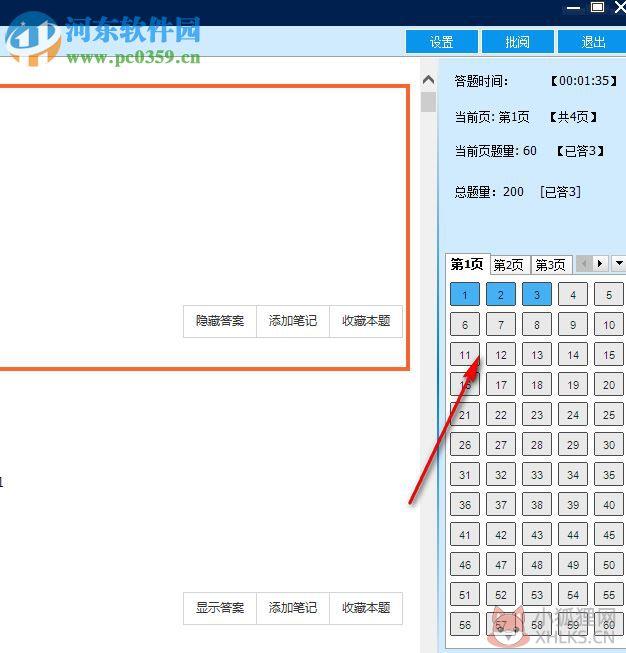
Task: Add a note via the upper 添加笔记 button
Action: 293,321
